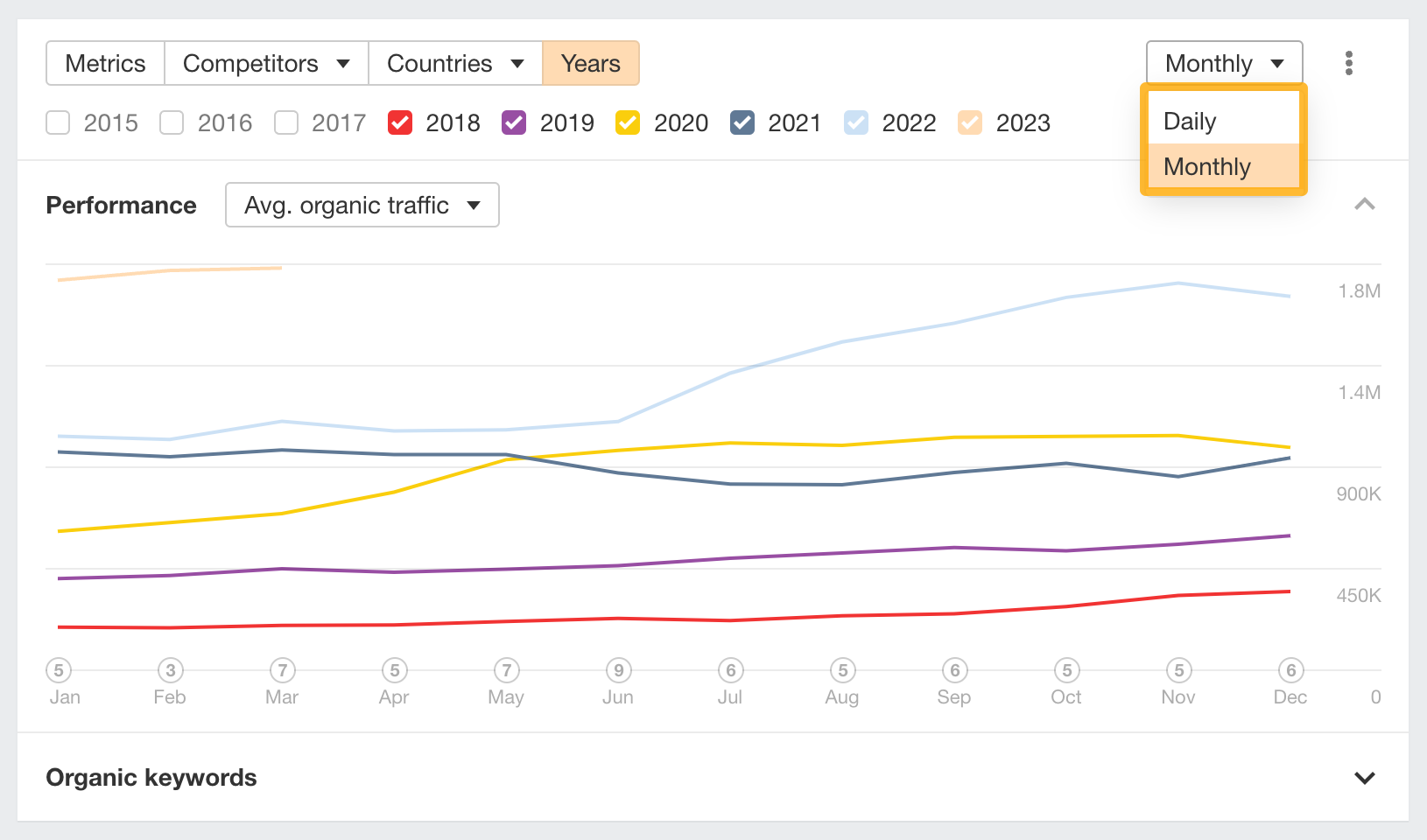Uncheck the 2019 year checkbox
The image size is (1427, 840).
[514, 122]
